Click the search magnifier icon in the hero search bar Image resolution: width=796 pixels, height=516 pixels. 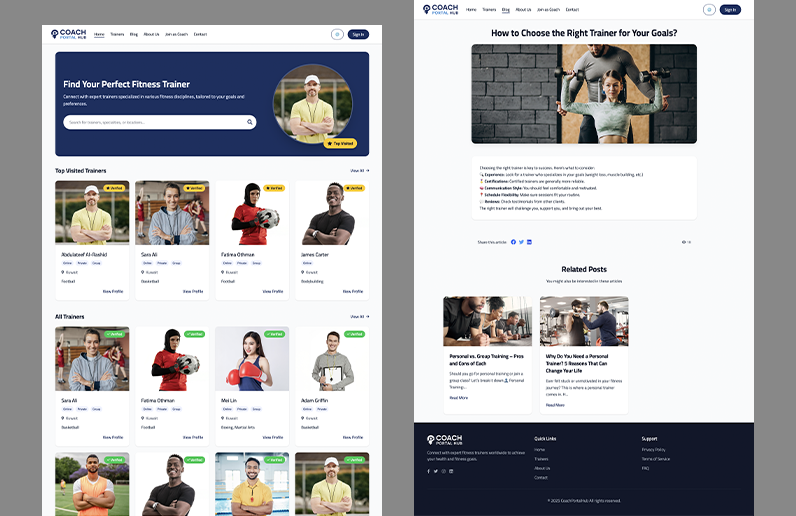250,122
